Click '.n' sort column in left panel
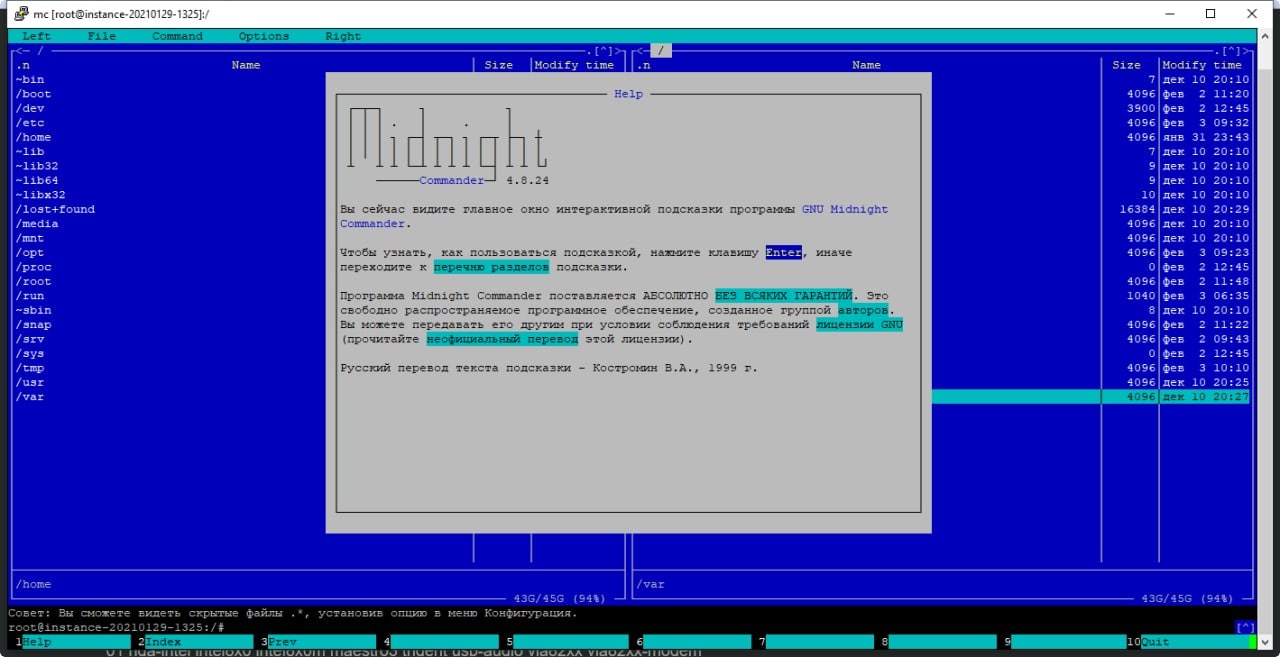Image resolution: width=1280 pixels, height=657 pixels. point(23,65)
